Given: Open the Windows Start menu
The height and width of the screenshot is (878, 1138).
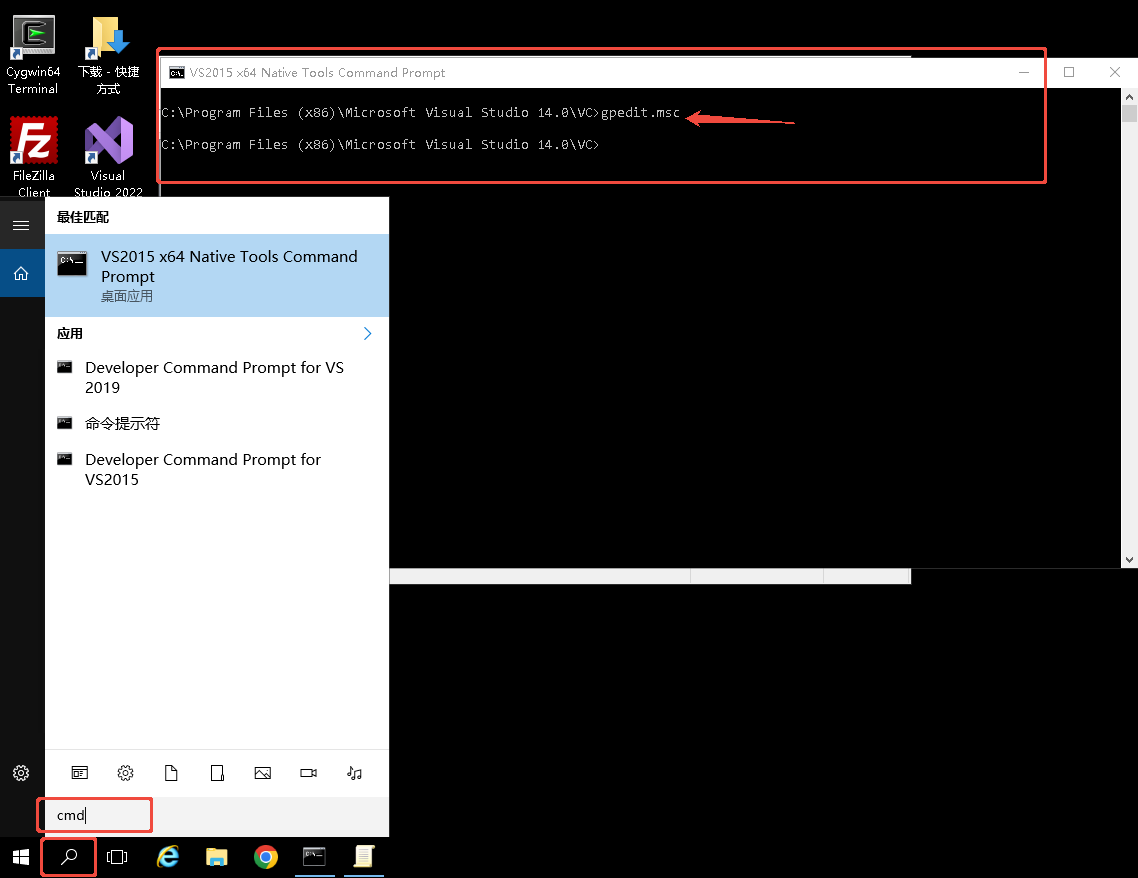Looking at the screenshot, I should [21, 857].
